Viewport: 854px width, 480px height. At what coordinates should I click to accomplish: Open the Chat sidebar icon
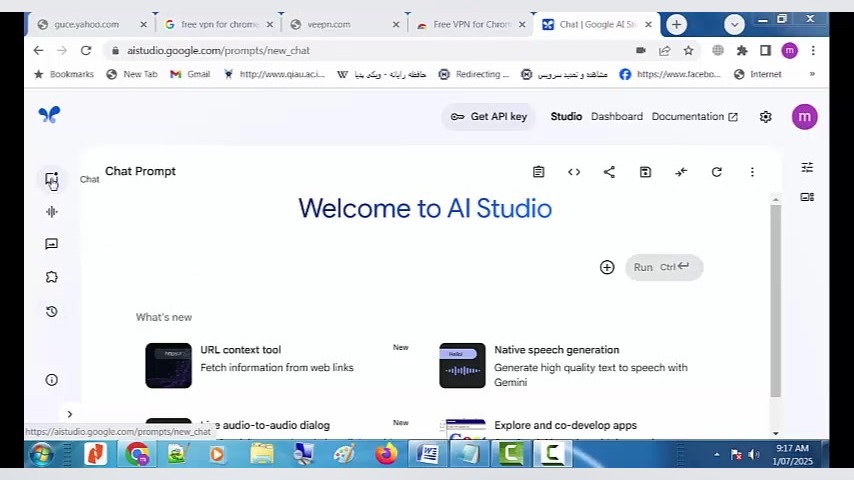pos(52,179)
